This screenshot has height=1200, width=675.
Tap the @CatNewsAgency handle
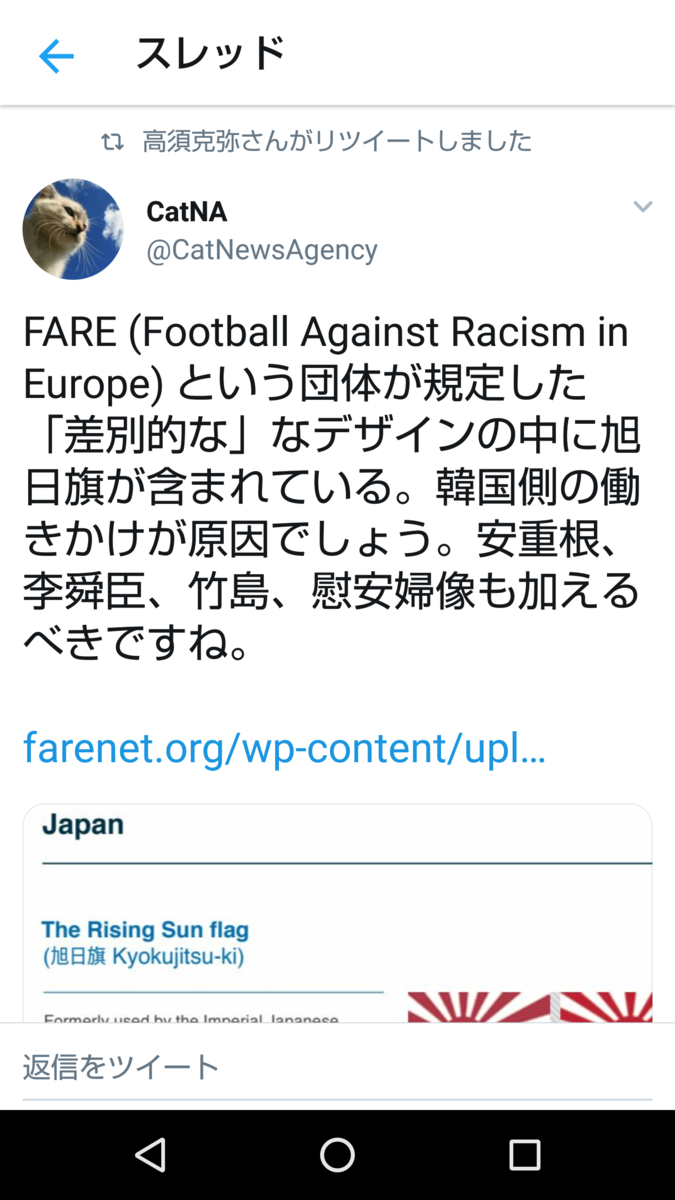262,250
